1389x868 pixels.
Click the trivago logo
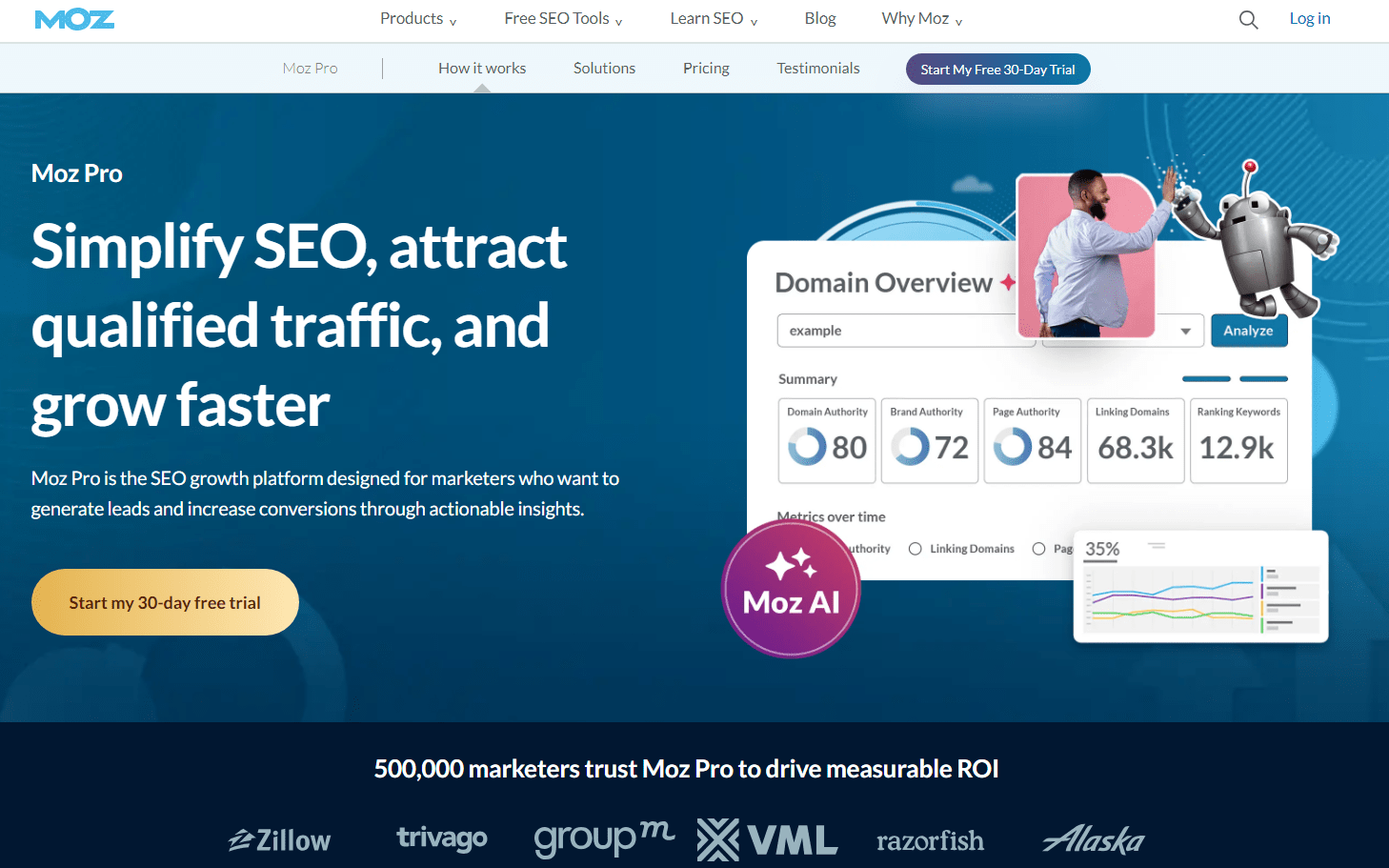coord(442,838)
